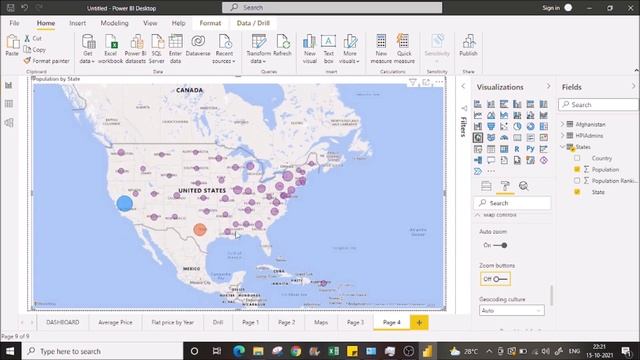Select the highlighted Map visual icon
The image size is (640, 360).
click(x=478, y=138)
